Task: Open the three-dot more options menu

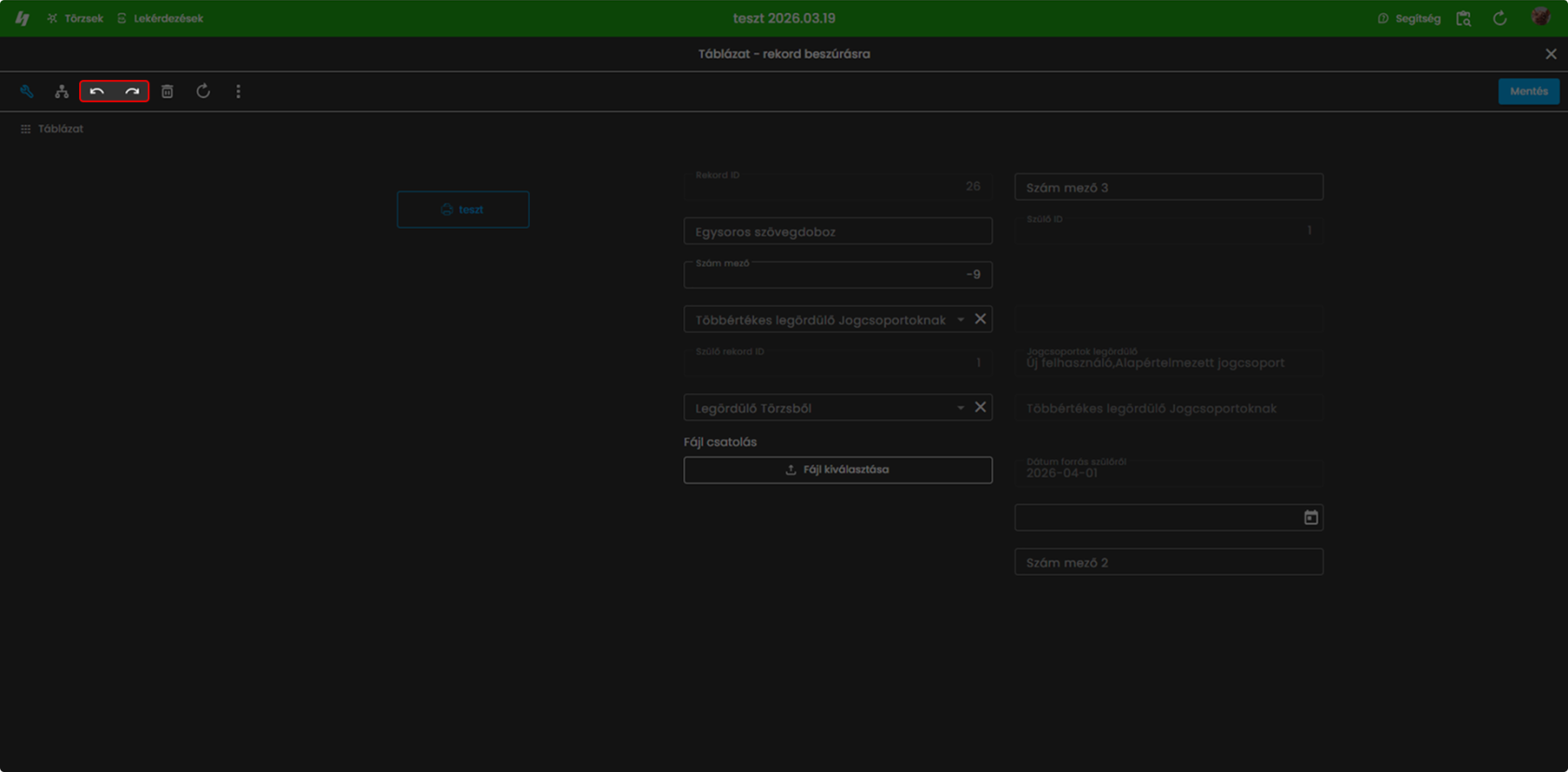Action: tap(238, 91)
